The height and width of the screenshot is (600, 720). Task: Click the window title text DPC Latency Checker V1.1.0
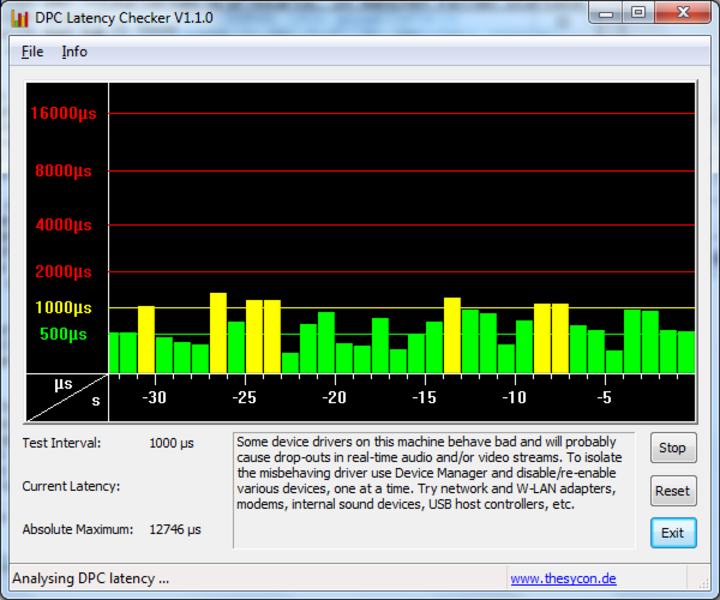click(x=124, y=18)
